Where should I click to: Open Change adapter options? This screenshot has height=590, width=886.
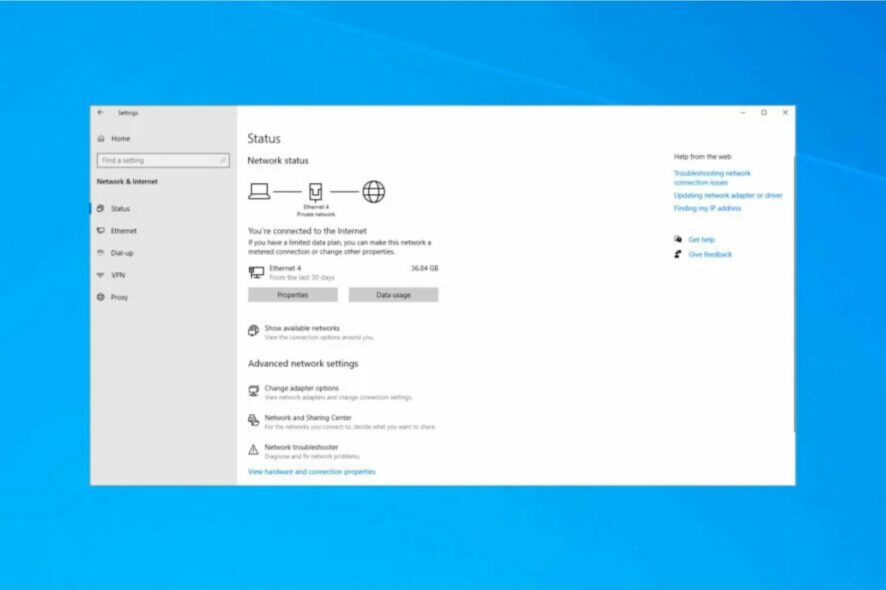[x=301, y=388]
